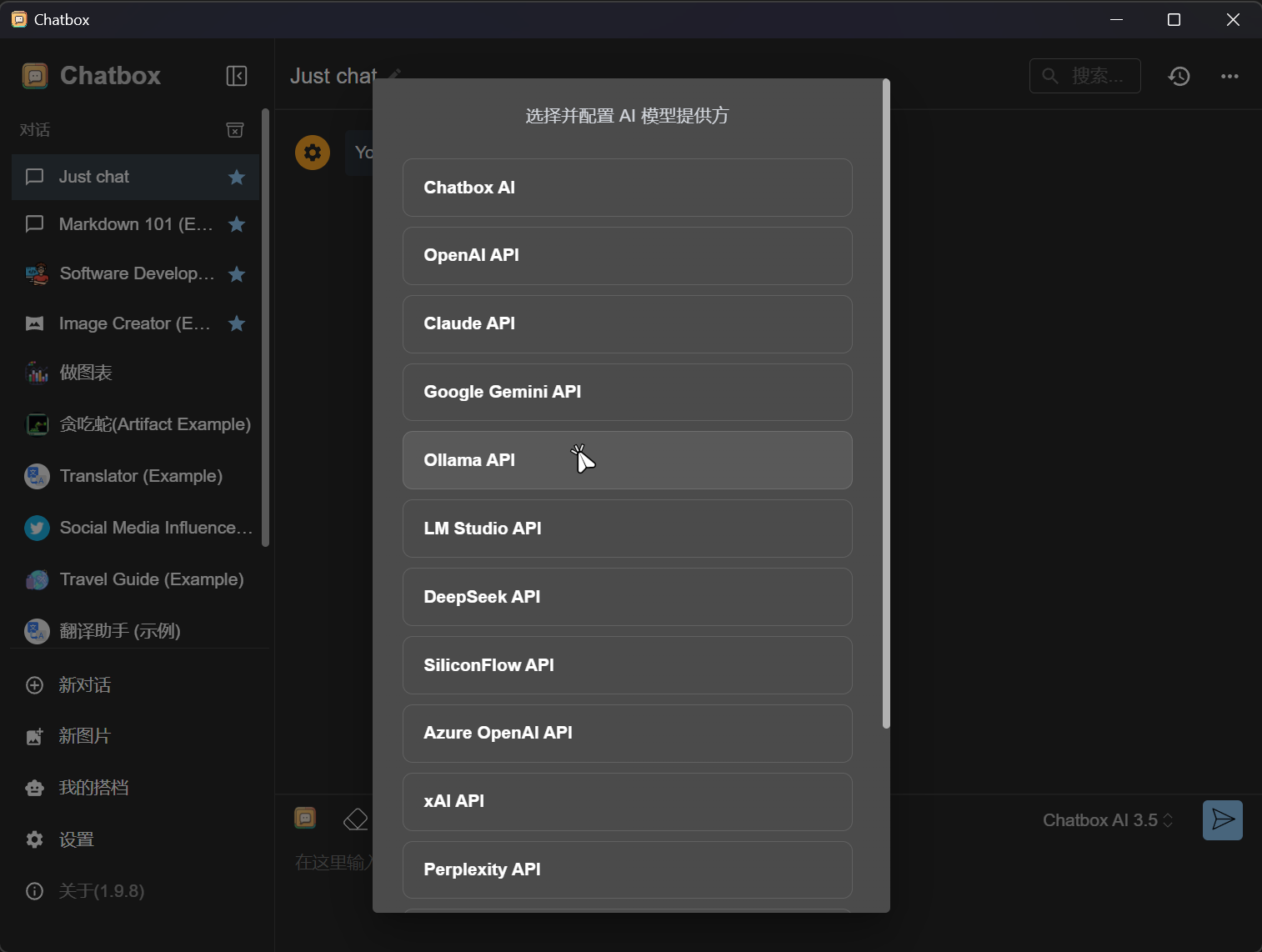This screenshot has height=952, width=1262.
Task: Toggle the star on Just chat
Action: (237, 177)
